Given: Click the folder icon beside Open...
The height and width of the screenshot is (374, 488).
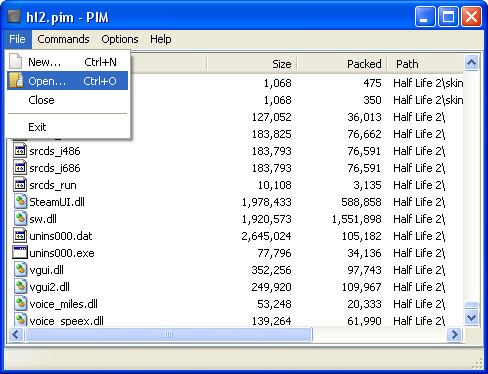Looking at the screenshot, I should pyautogui.click(x=16, y=81).
